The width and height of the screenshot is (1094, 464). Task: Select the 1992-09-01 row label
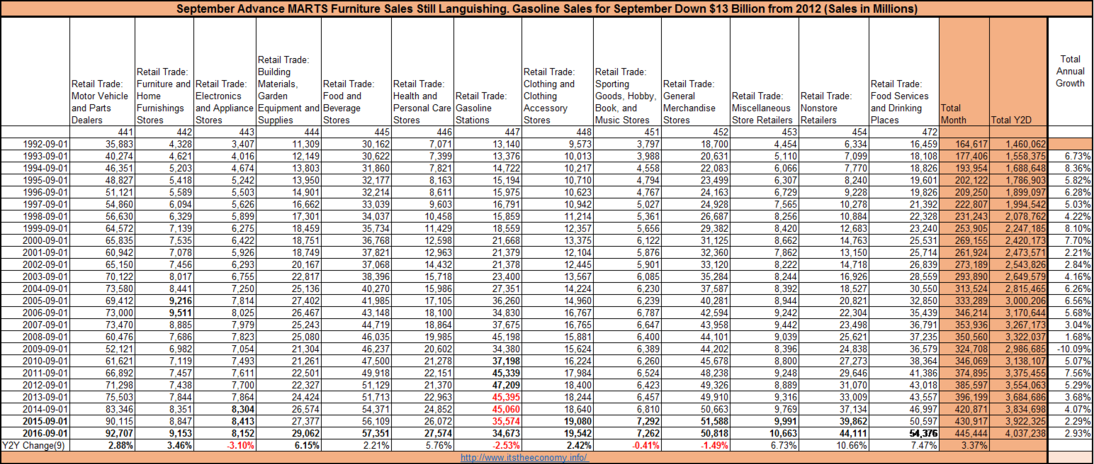[x=35, y=143]
